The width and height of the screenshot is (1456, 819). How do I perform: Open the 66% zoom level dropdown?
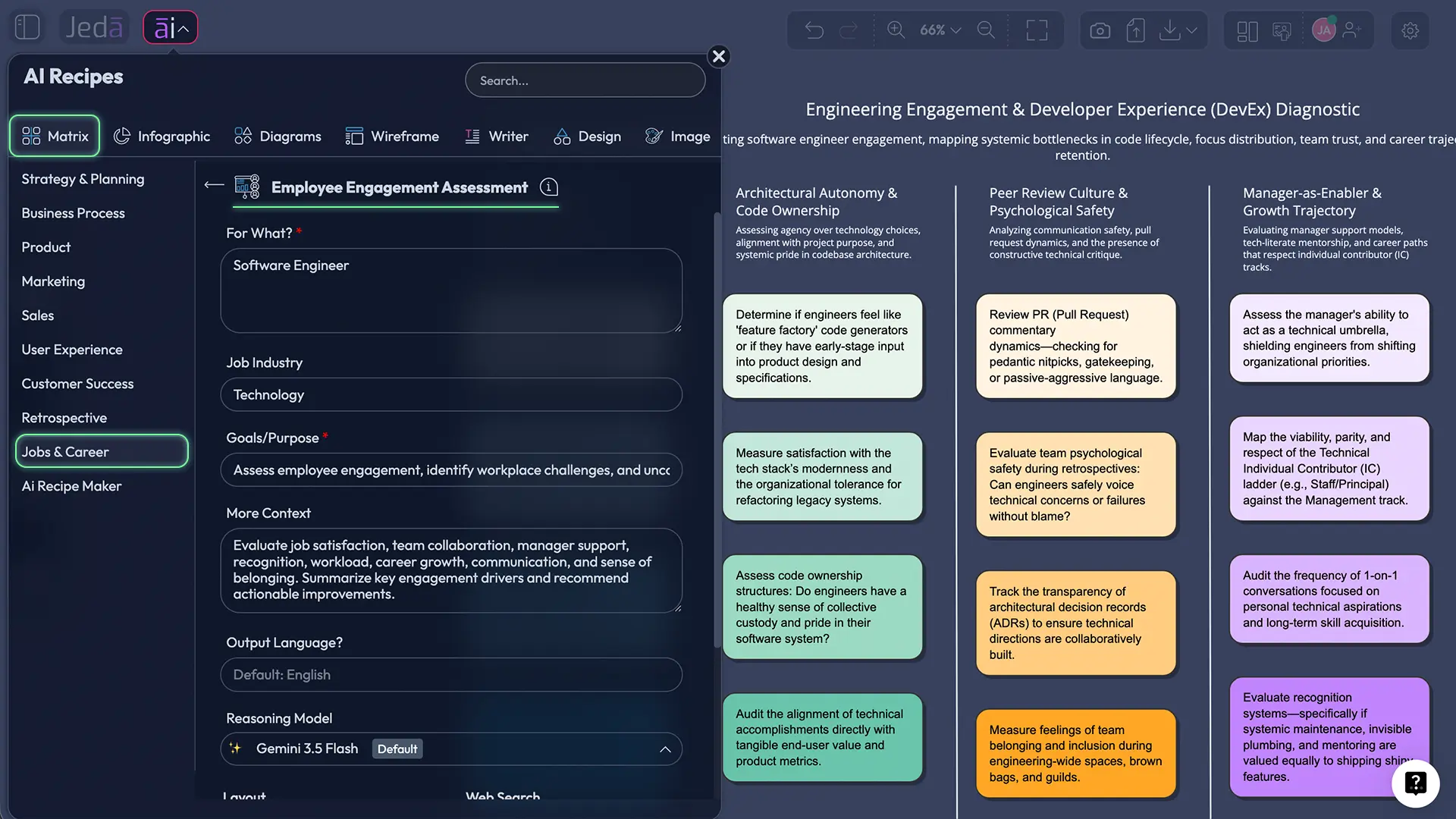[940, 30]
